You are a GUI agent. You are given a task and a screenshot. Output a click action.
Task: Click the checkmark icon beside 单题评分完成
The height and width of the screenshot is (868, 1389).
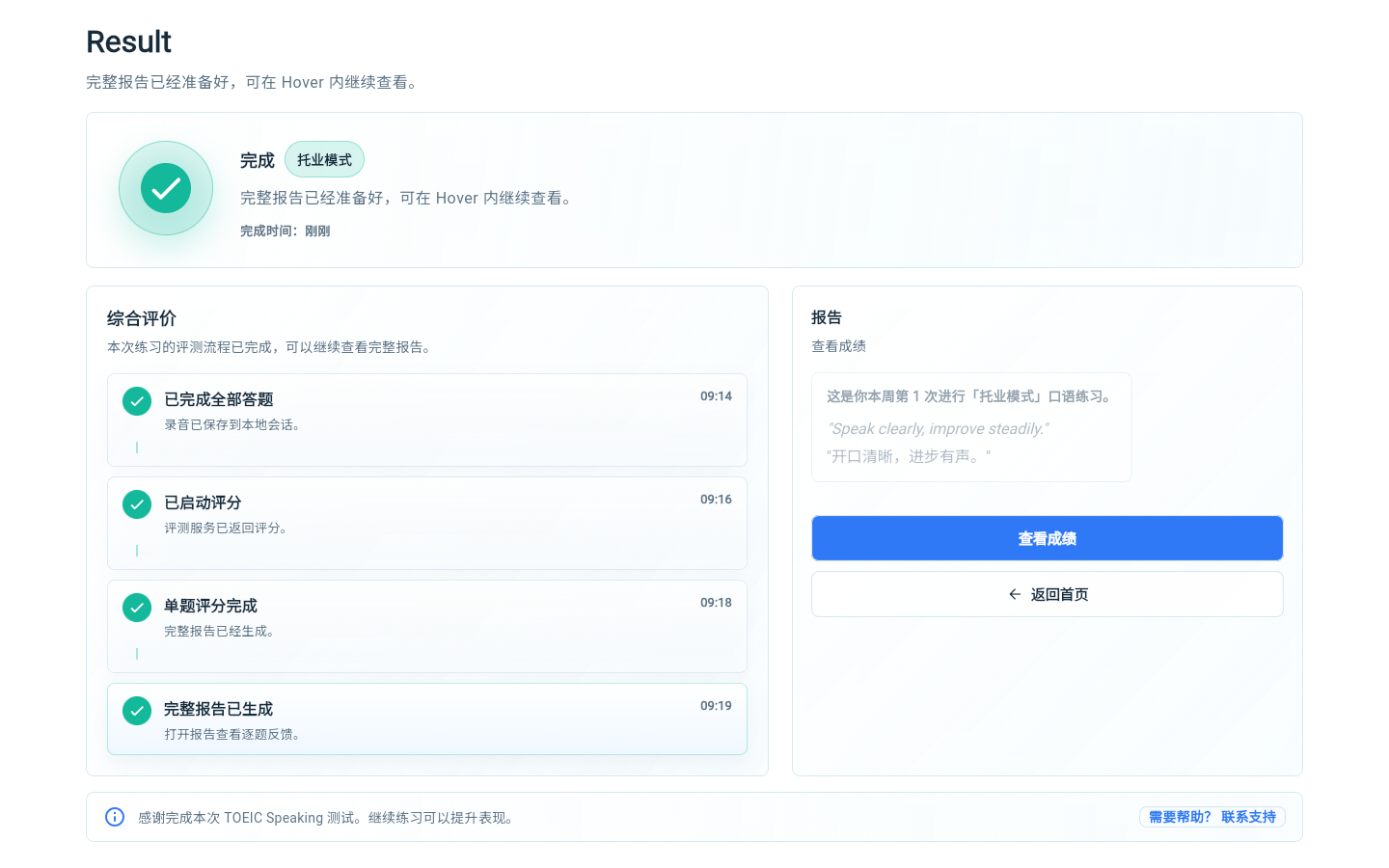click(x=137, y=608)
